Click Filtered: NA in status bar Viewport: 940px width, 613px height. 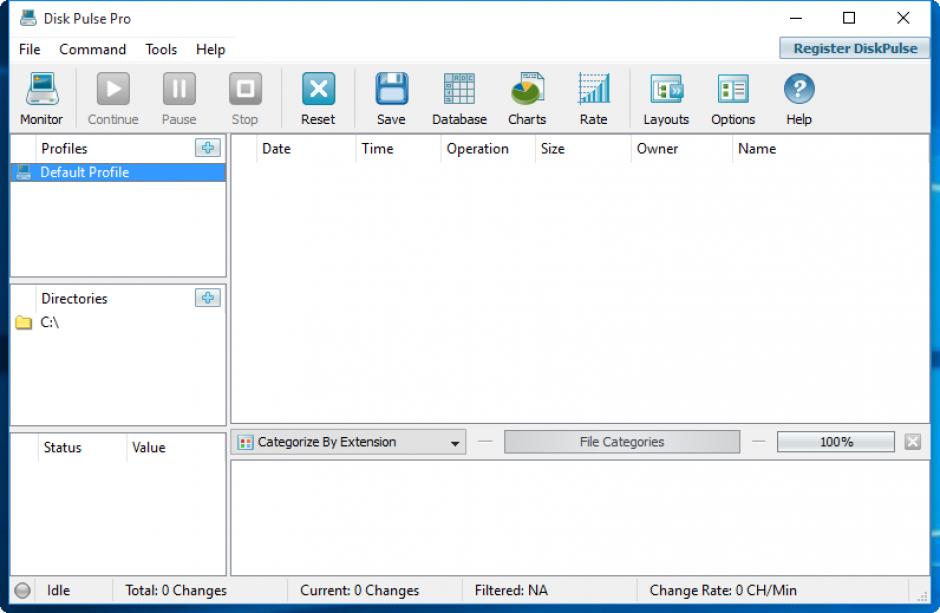coord(511,591)
